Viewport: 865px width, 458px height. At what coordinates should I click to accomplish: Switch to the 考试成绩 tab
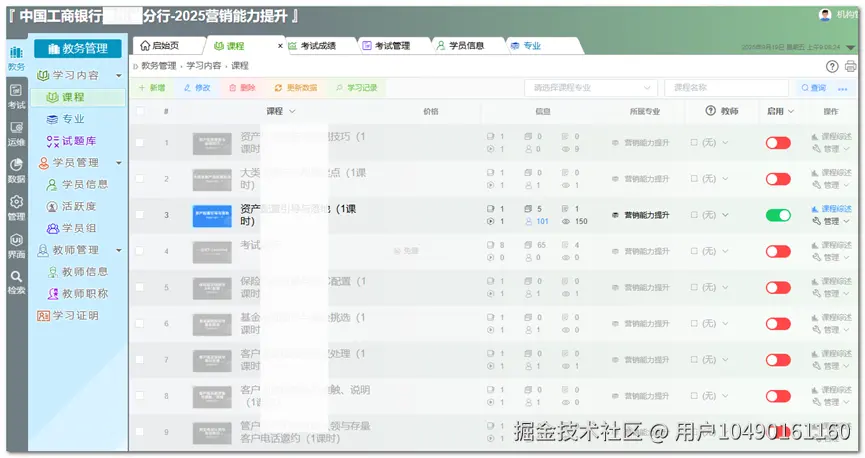coord(318,46)
